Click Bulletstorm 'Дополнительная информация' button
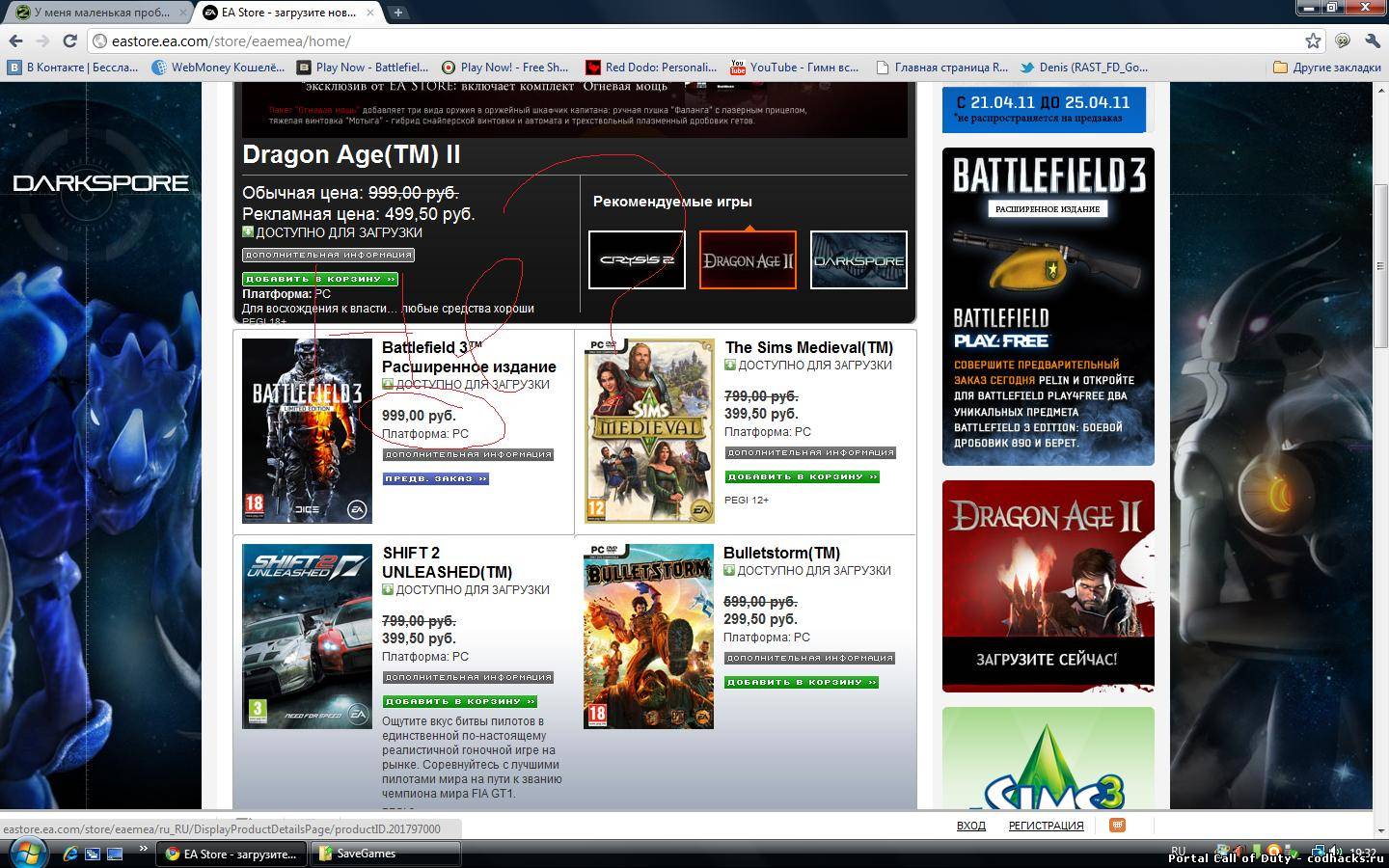This screenshot has height=868, width=1389. (x=809, y=658)
